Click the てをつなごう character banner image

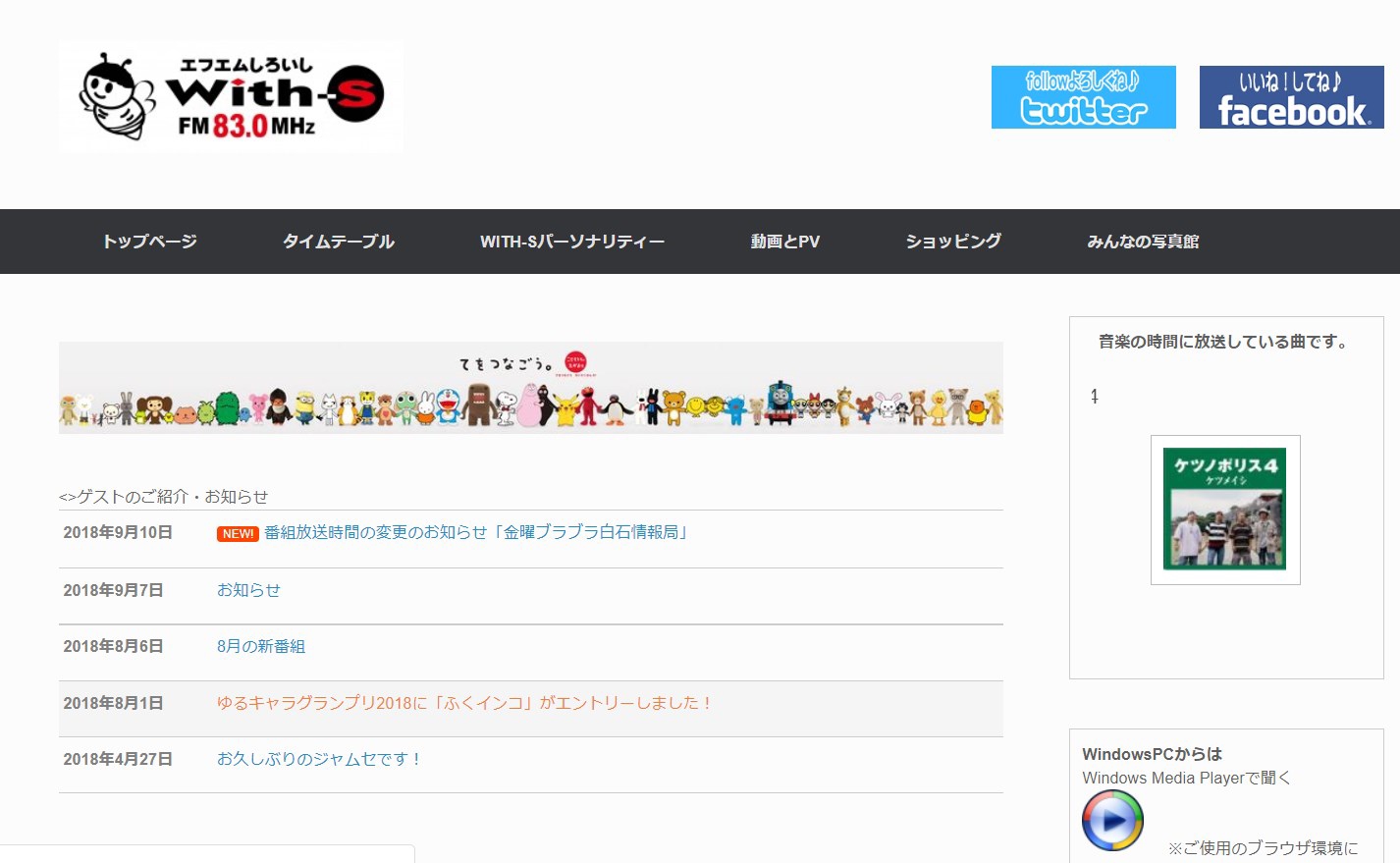(531, 388)
